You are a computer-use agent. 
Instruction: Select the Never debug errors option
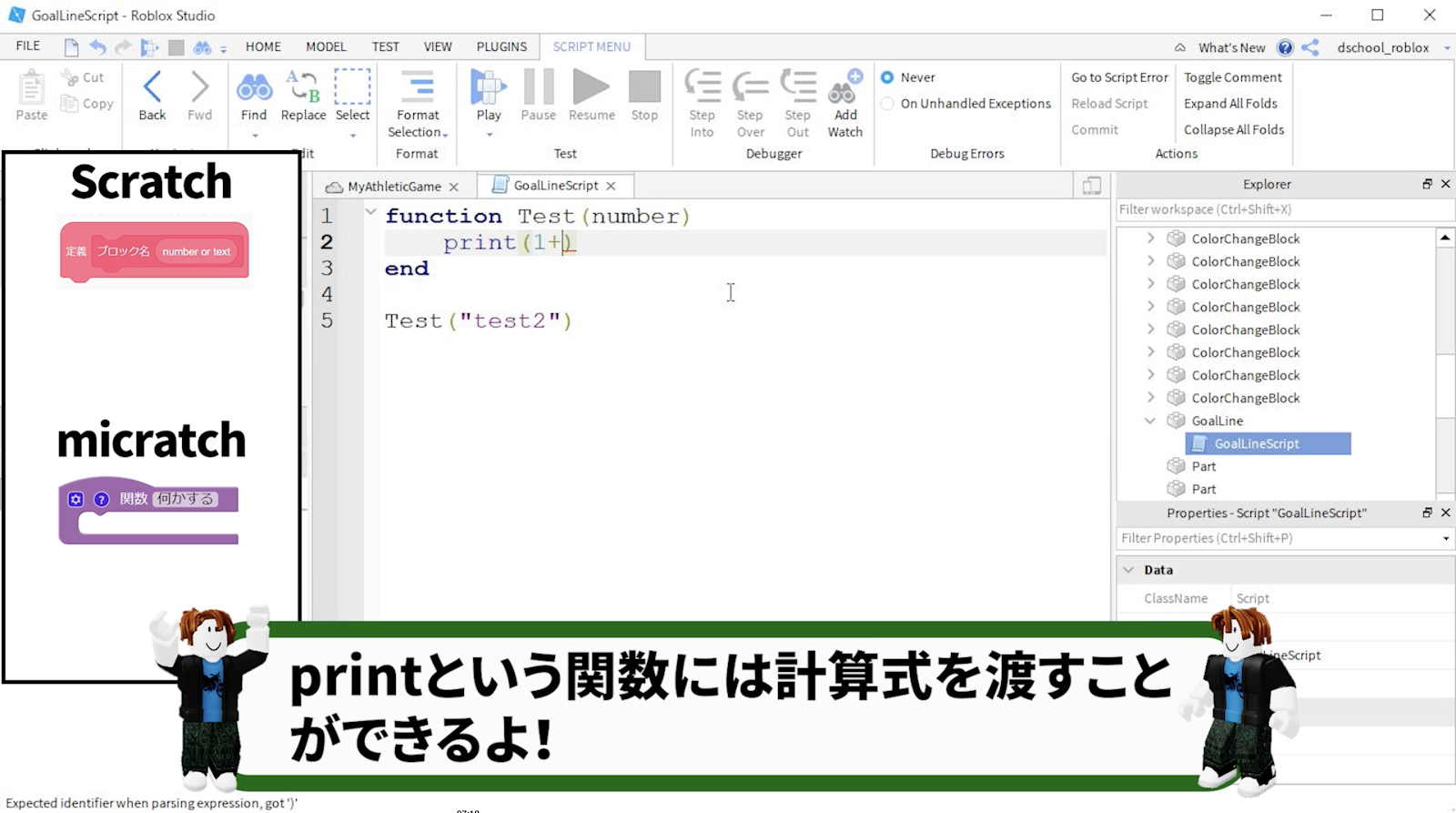coord(887,77)
